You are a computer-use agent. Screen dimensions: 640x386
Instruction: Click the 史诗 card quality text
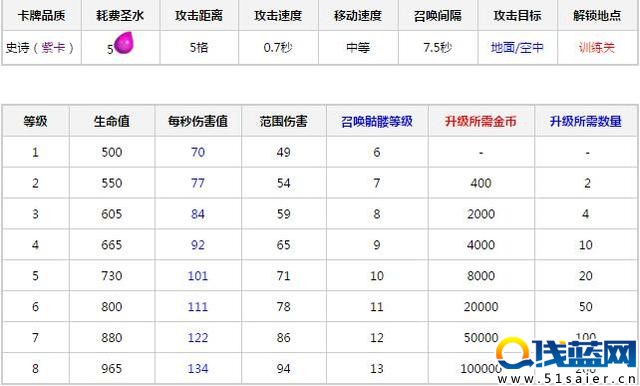17,48
